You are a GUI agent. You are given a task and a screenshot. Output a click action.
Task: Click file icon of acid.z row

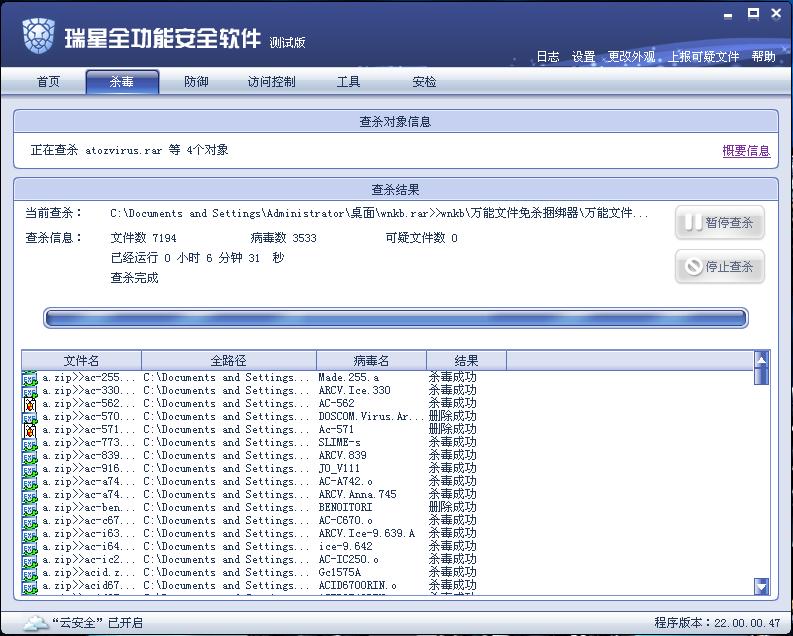[x=29, y=573]
